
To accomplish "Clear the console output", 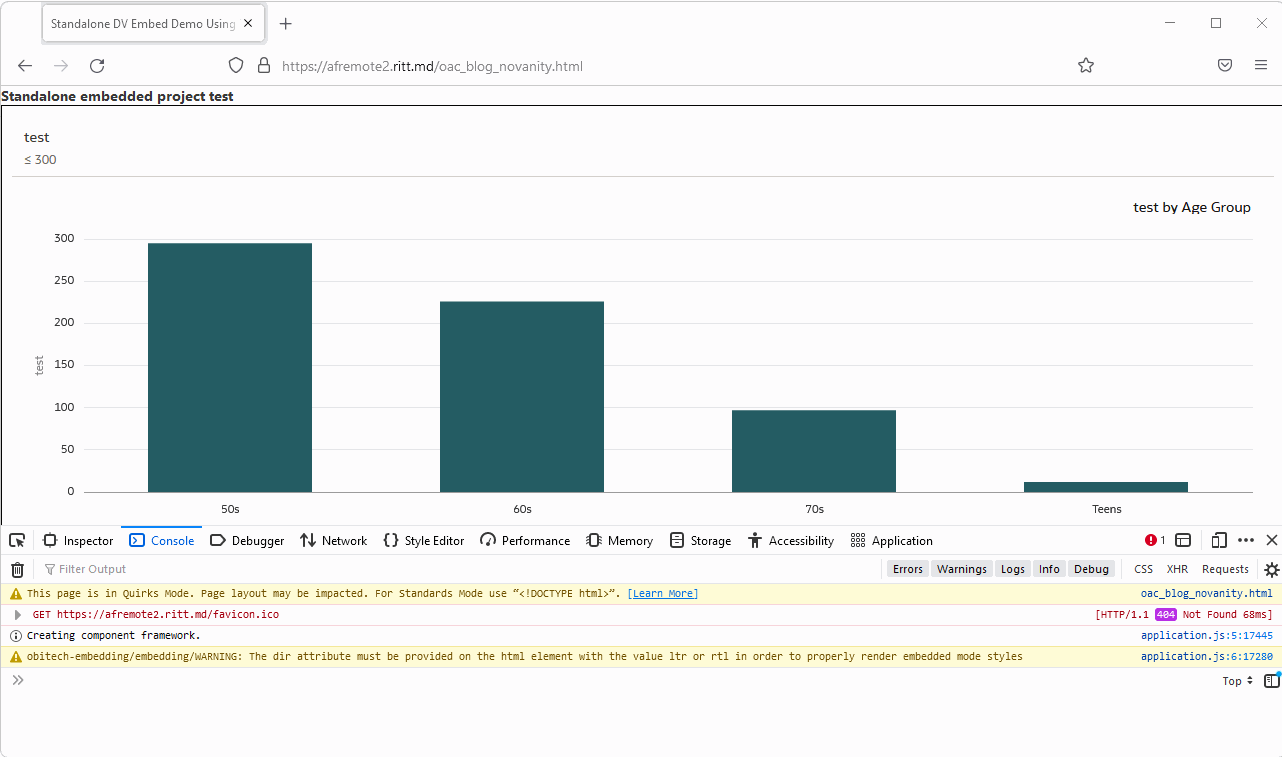I will [x=17, y=569].
